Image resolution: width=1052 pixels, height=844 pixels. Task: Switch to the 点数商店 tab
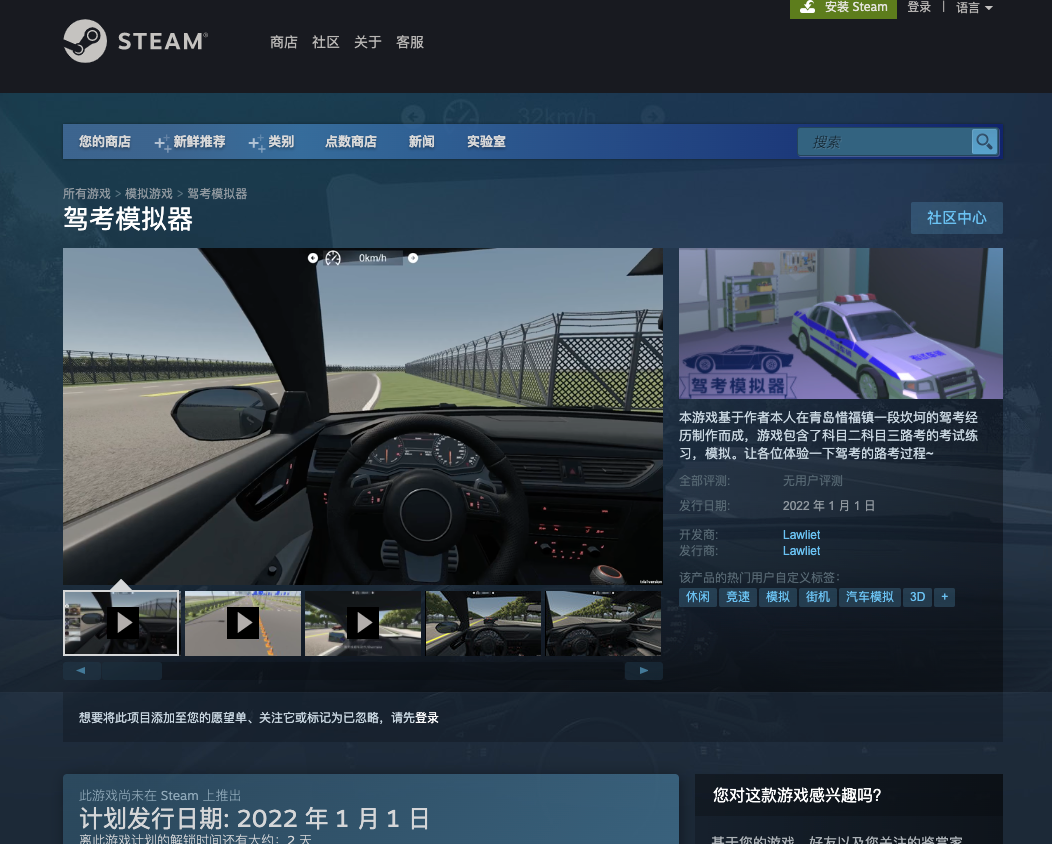coord(350,141)
